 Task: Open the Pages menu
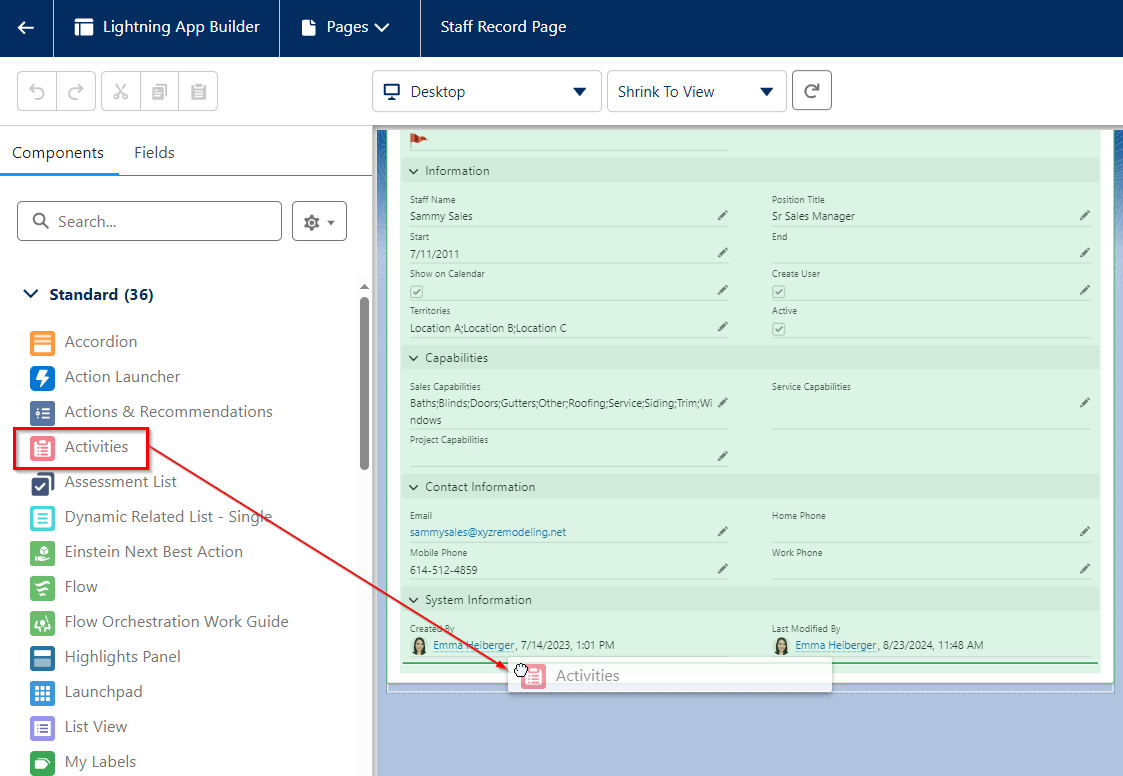(x=349, y=27)
